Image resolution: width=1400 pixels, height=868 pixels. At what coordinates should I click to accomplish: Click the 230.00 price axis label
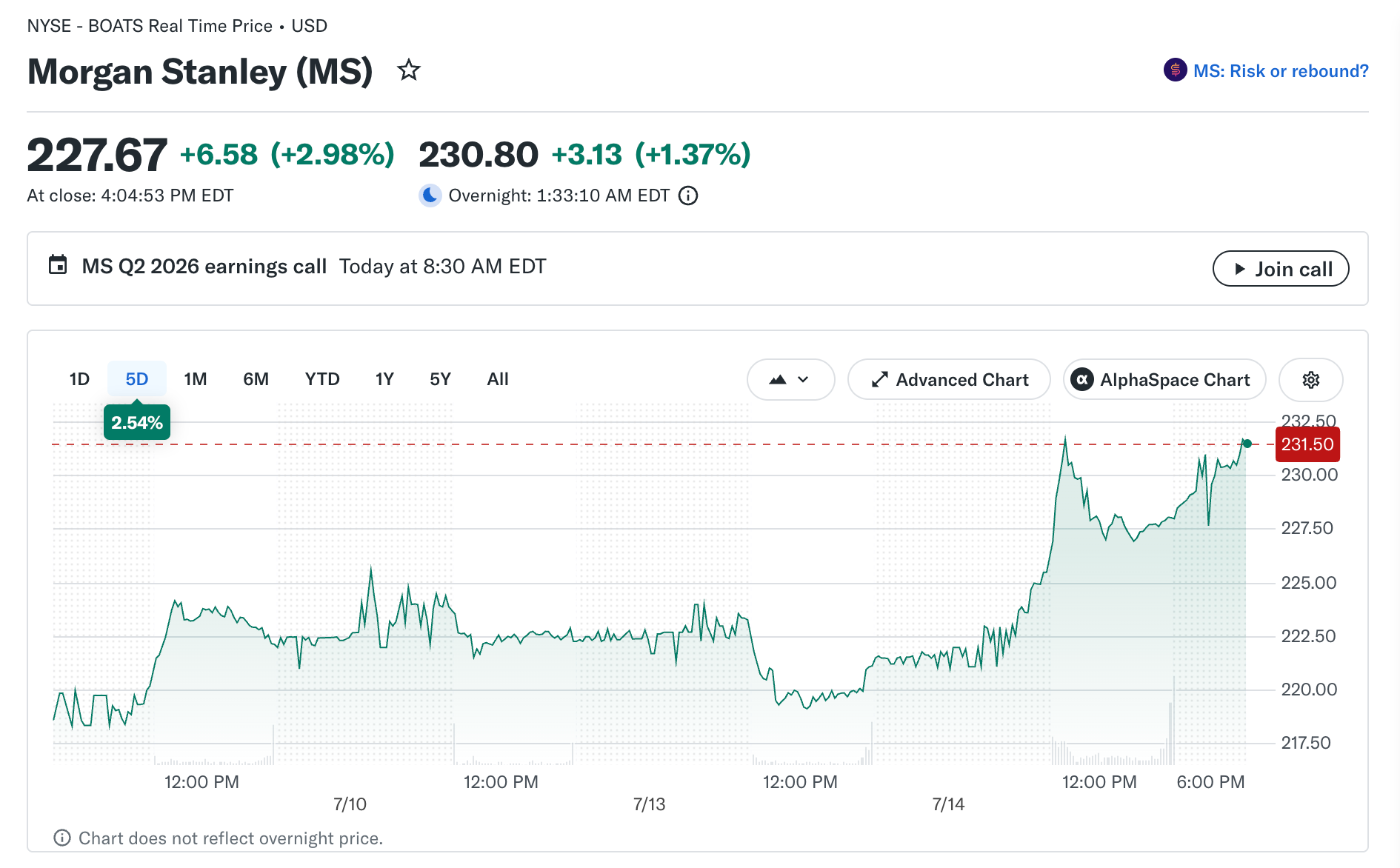1310,475
